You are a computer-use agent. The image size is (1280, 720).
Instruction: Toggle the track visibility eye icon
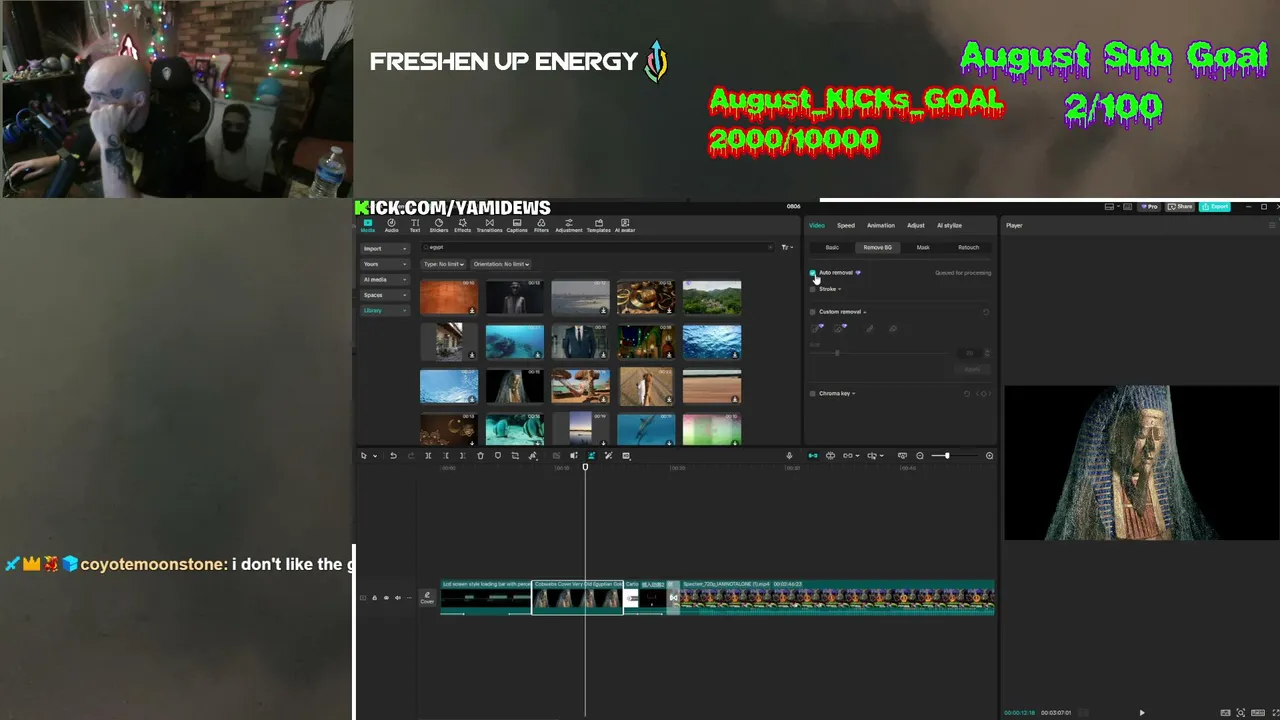386,598
